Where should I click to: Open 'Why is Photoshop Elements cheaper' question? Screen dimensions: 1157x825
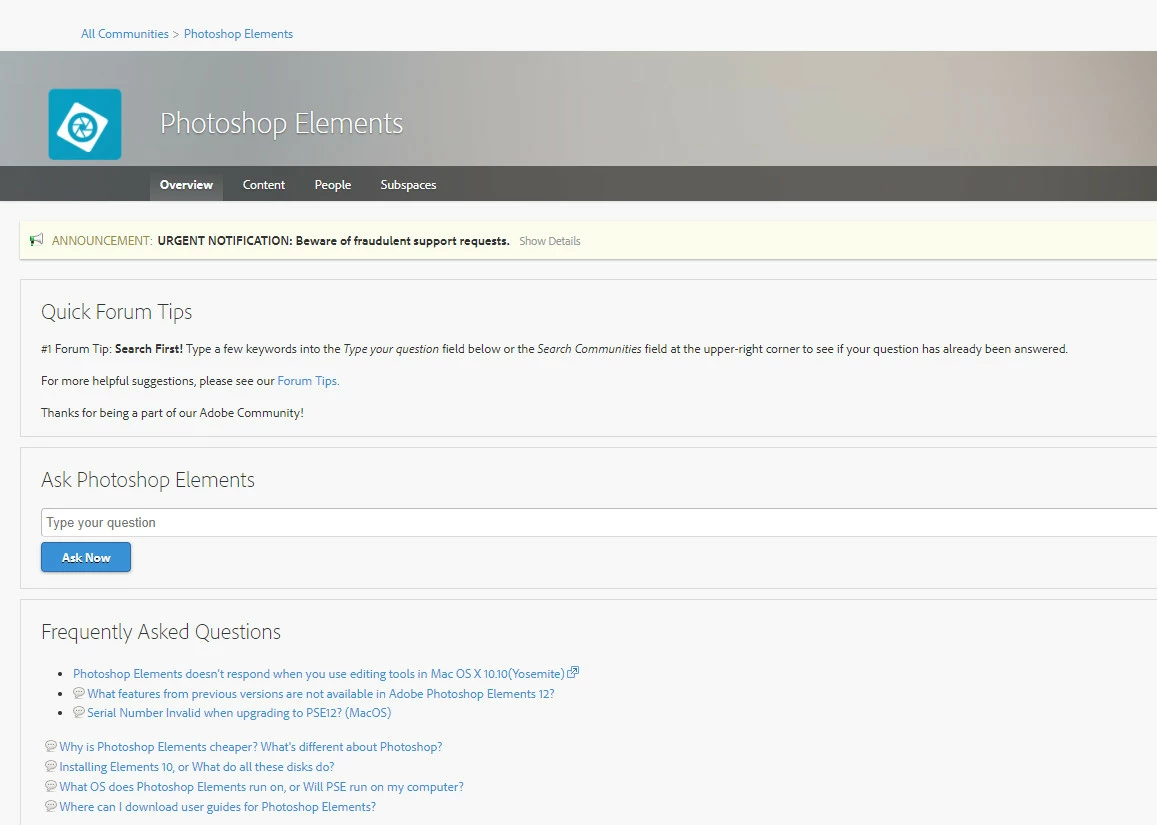[251, 747]
